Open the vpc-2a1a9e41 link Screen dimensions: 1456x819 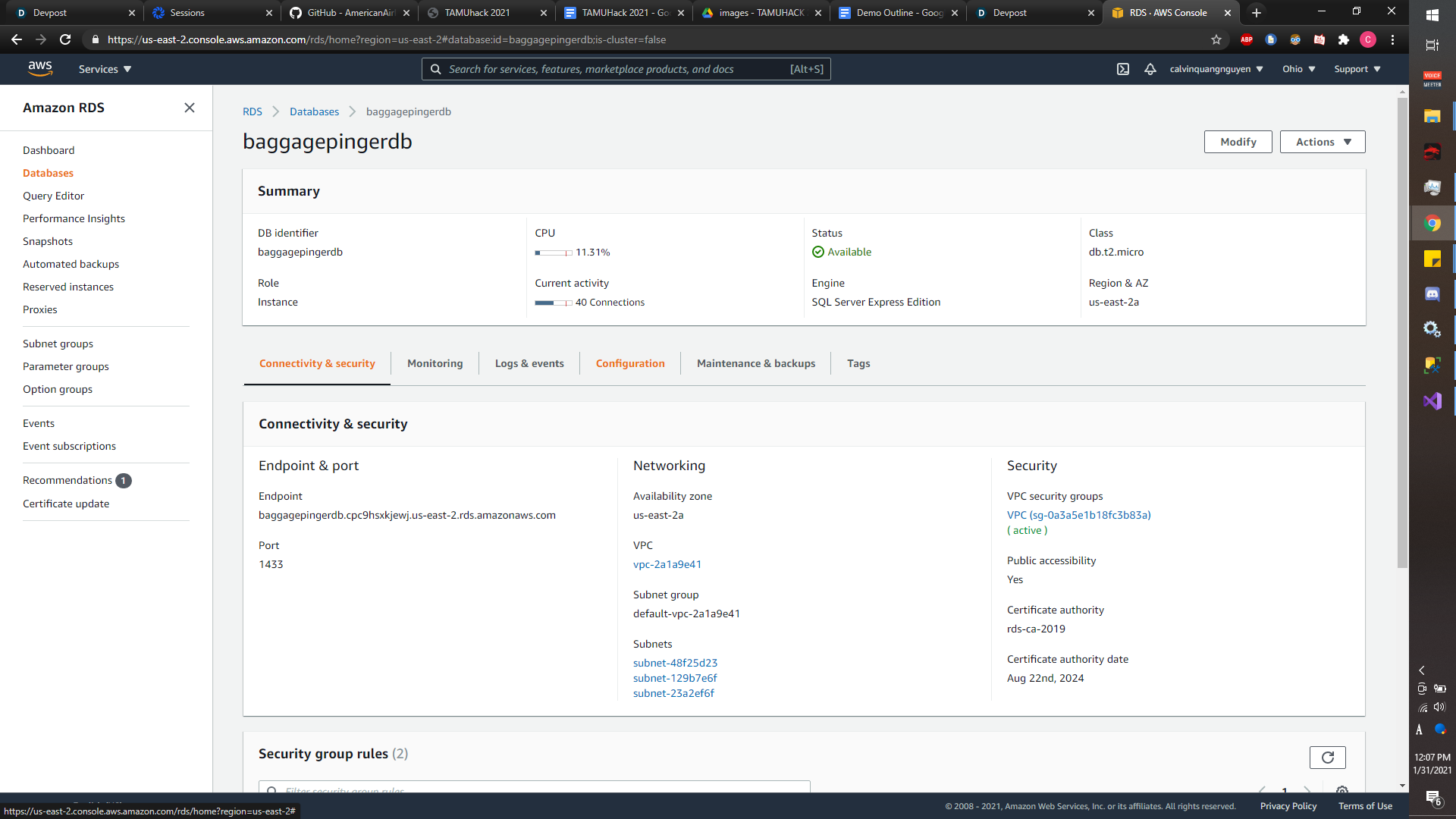(x=667, y=564)
